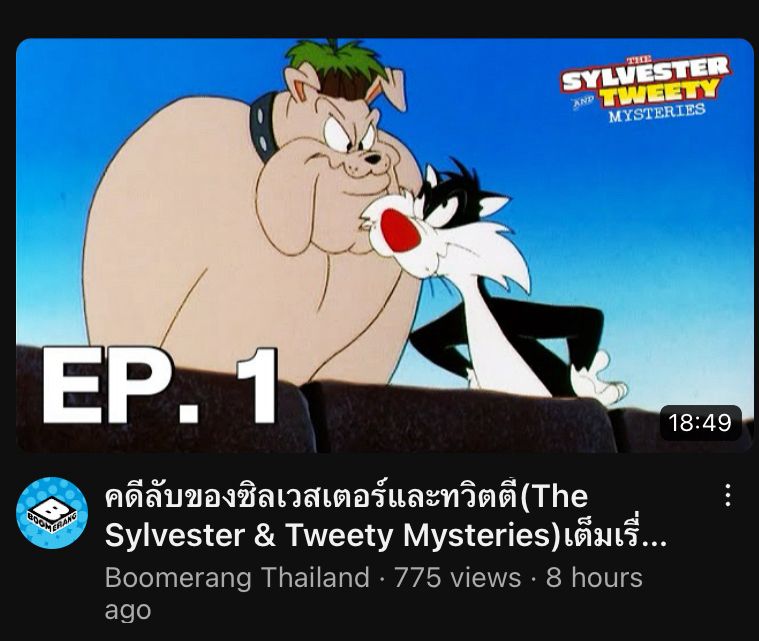This screenshot has width=759, height=641.
Task: Click Sylvester's red nose
Action: coord(400,230)
